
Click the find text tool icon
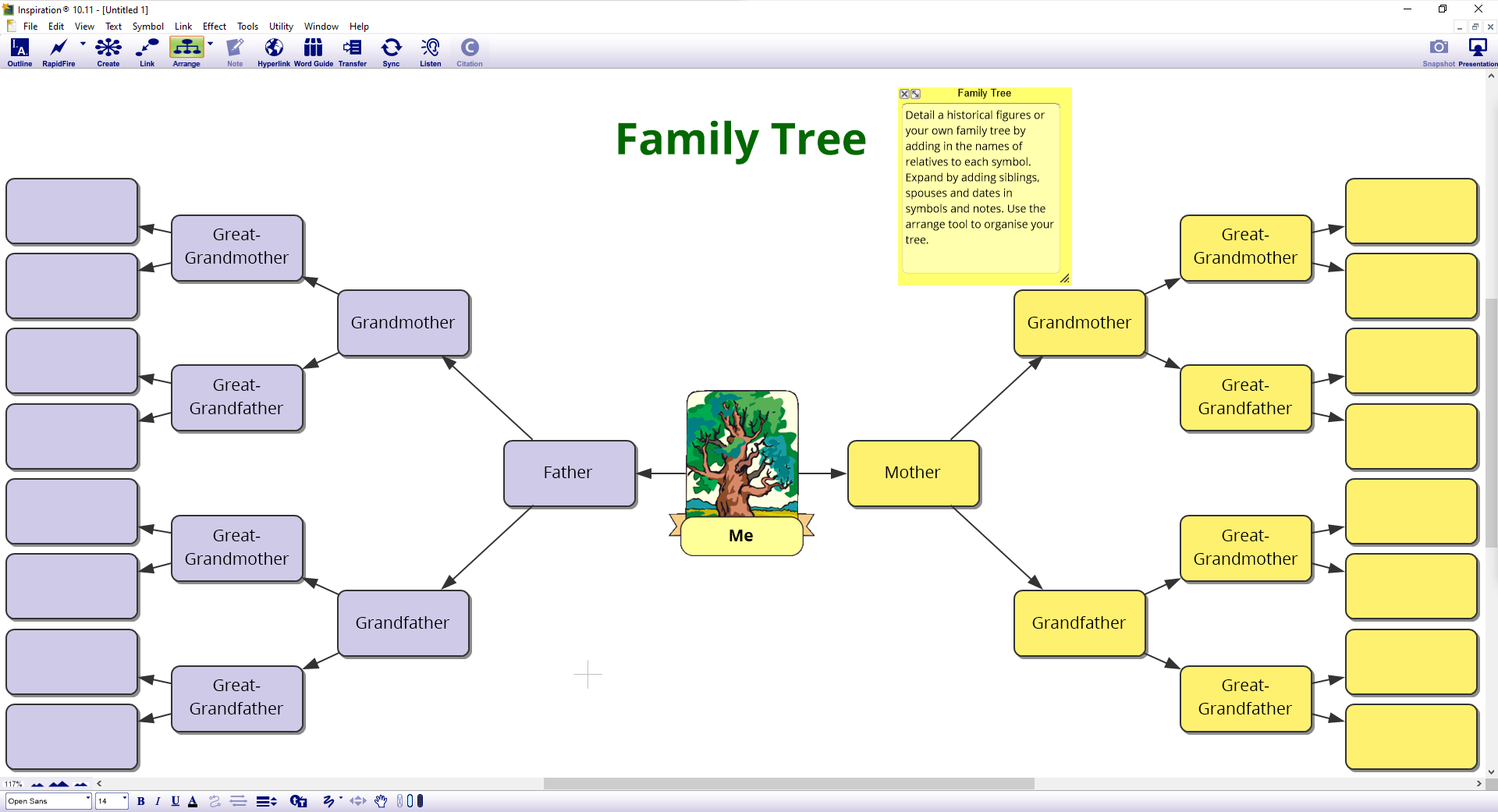click(x=298, y=801)
